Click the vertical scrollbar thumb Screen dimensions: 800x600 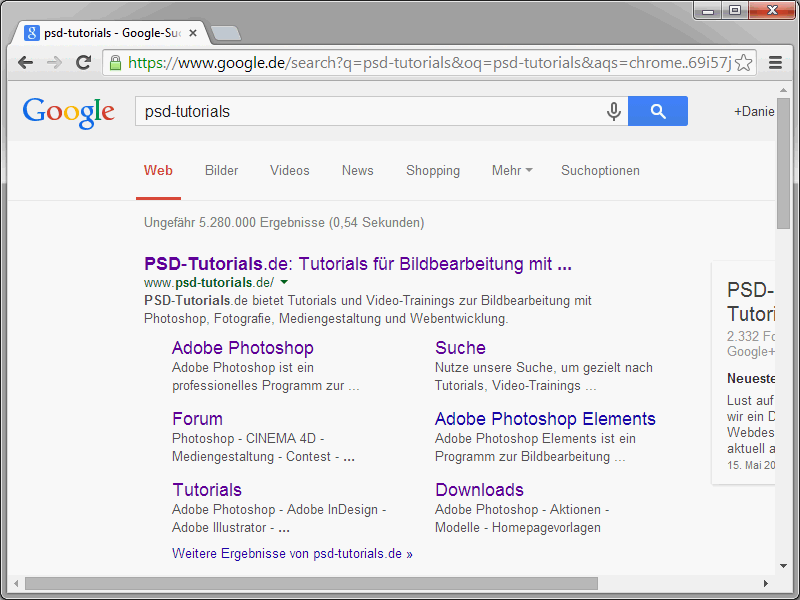[783, 162]
